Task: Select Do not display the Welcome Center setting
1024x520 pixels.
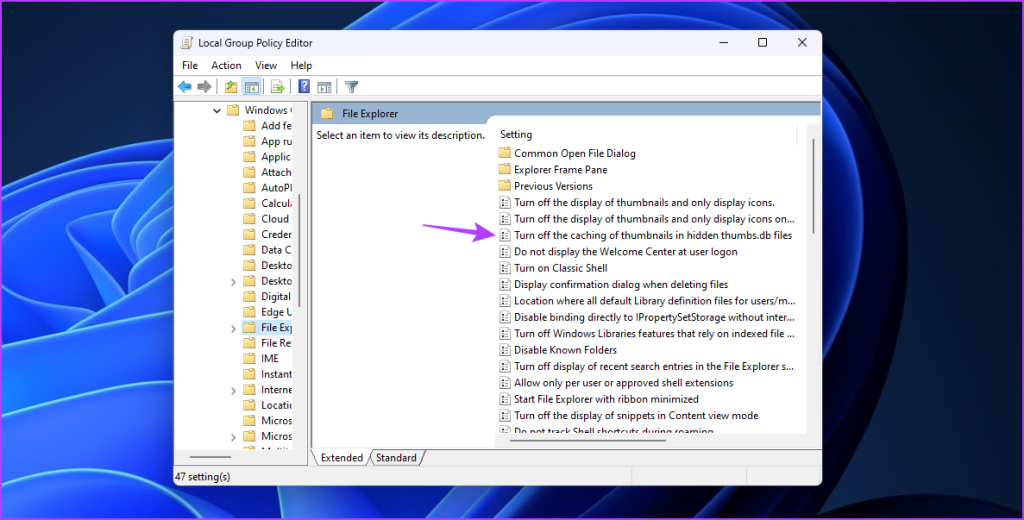Action: point(618,252)
